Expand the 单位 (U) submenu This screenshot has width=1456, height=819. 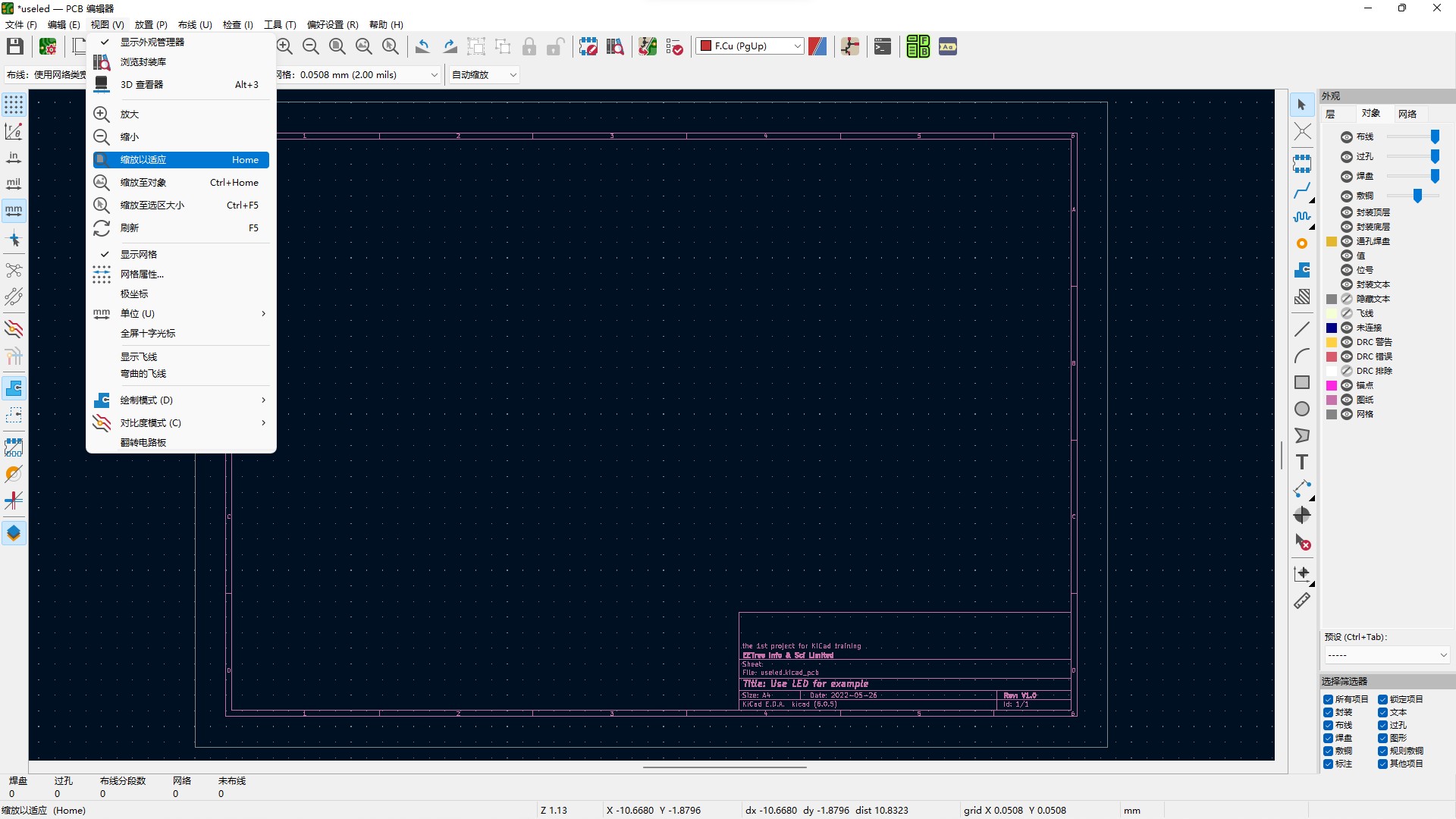click(x=181, y=313)
